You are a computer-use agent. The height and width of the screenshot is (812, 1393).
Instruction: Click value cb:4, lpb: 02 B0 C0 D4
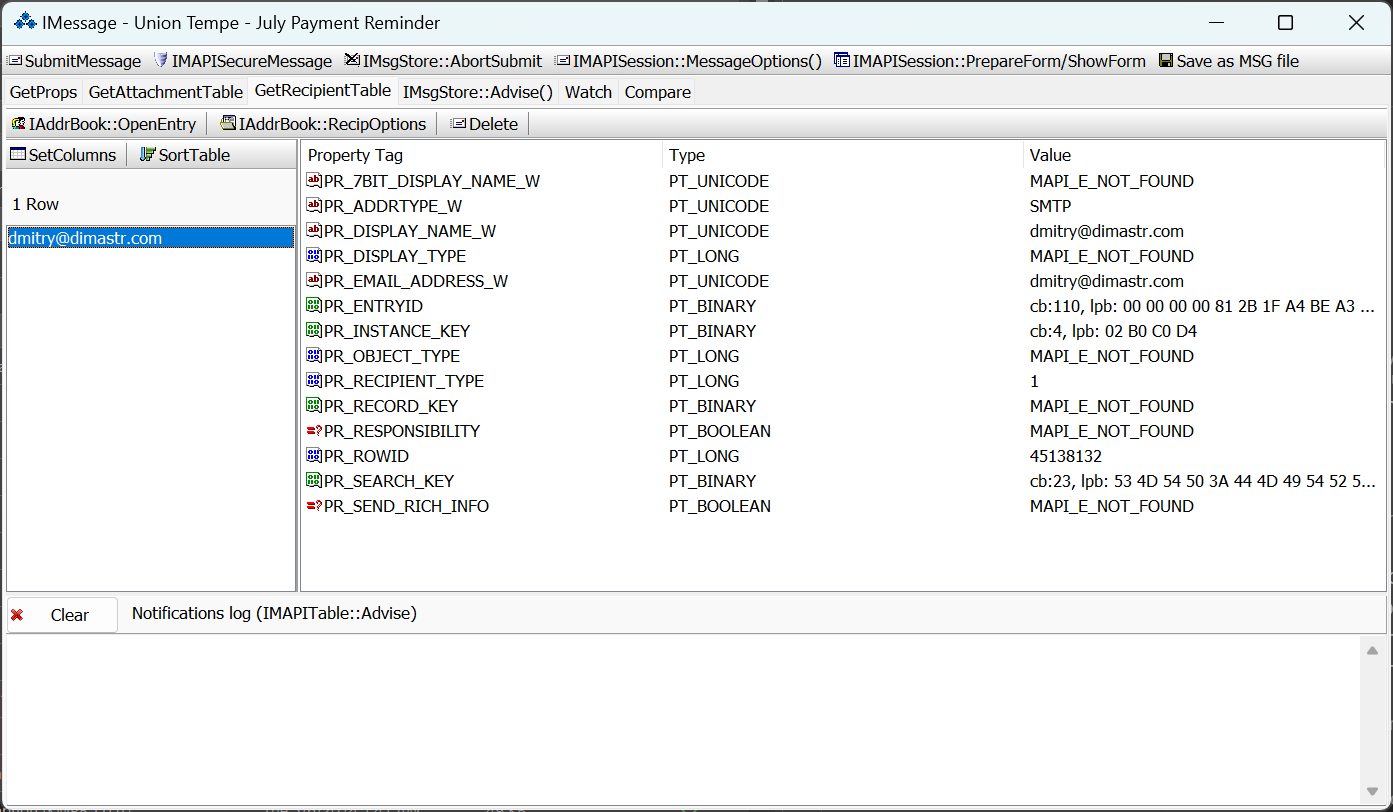point(1113,331)
